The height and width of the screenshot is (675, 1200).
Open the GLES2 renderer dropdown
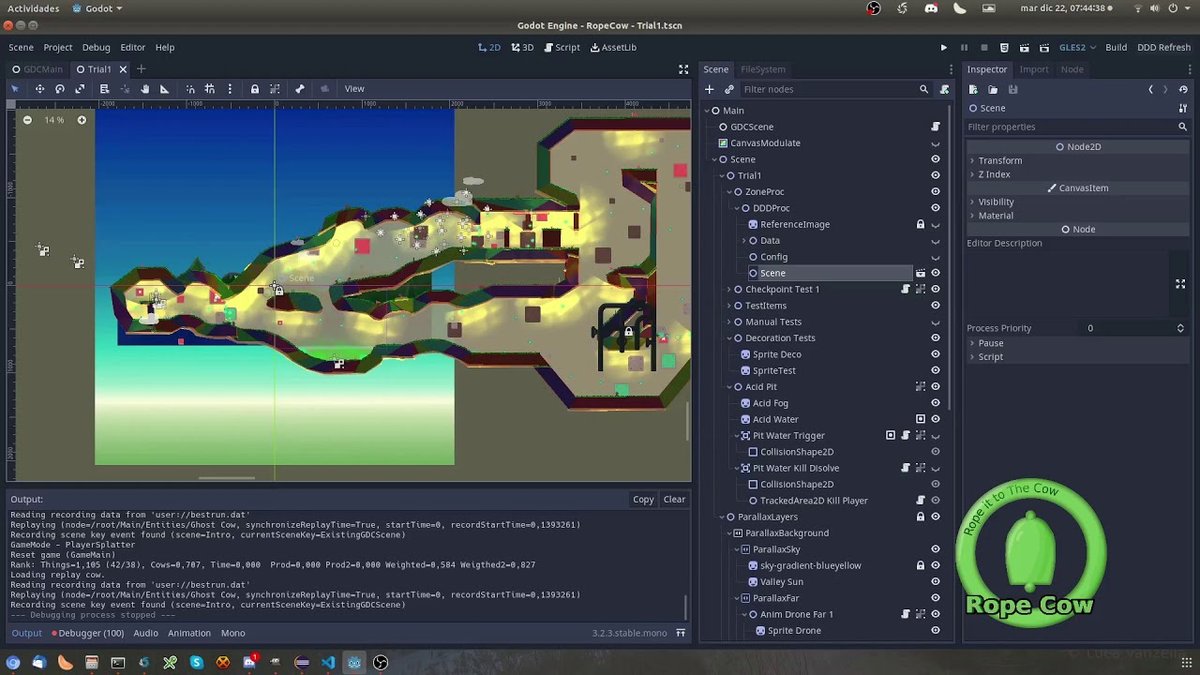pos(1077,47)
